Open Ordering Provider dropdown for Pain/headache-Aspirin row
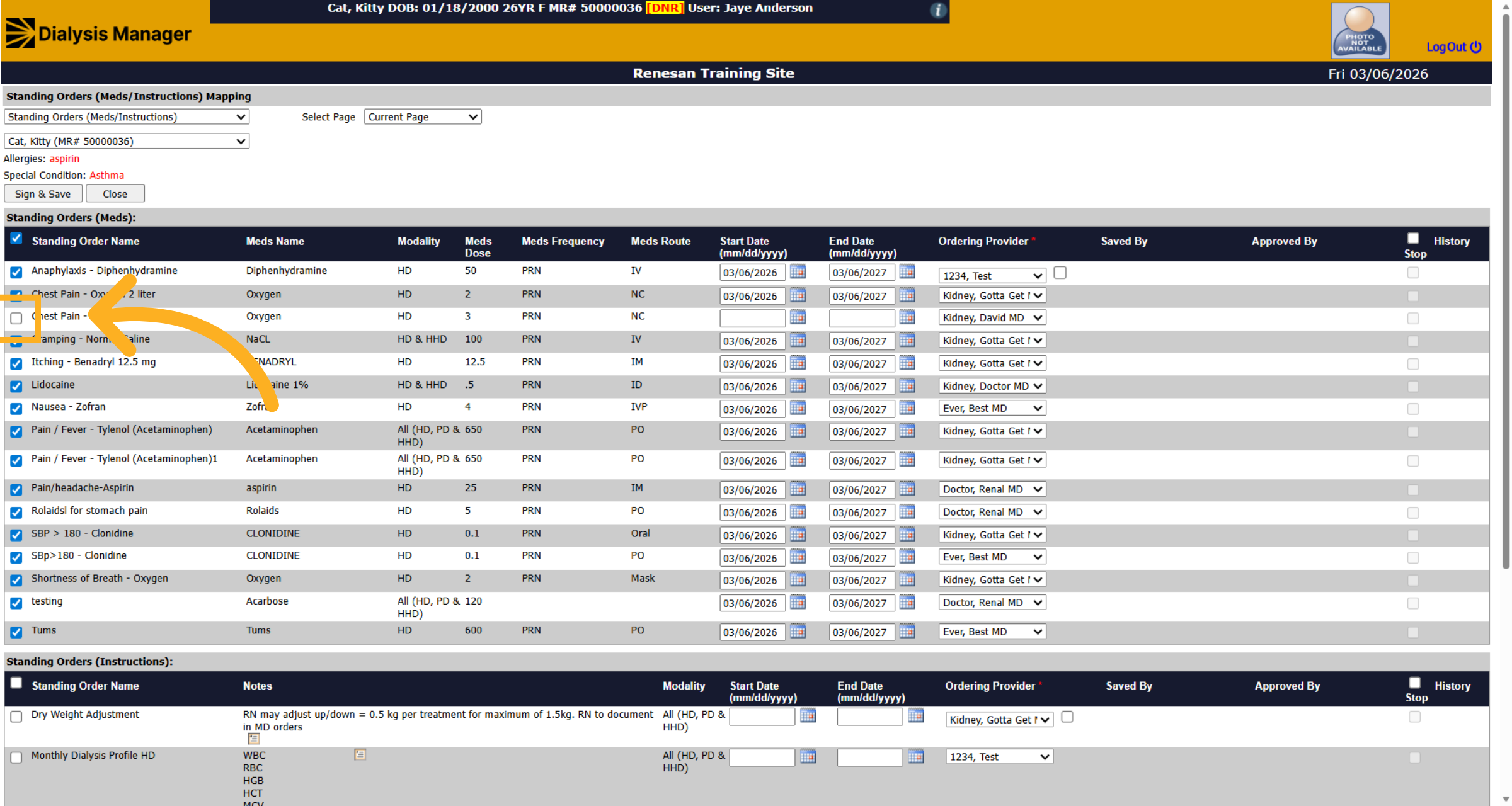The image size is (1512, 806). (992, 489)
